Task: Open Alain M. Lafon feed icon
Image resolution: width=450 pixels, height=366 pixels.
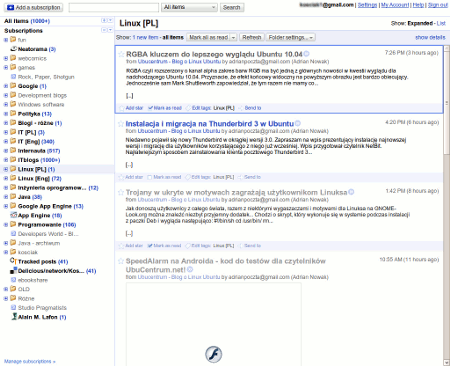Action: point(14,316)
